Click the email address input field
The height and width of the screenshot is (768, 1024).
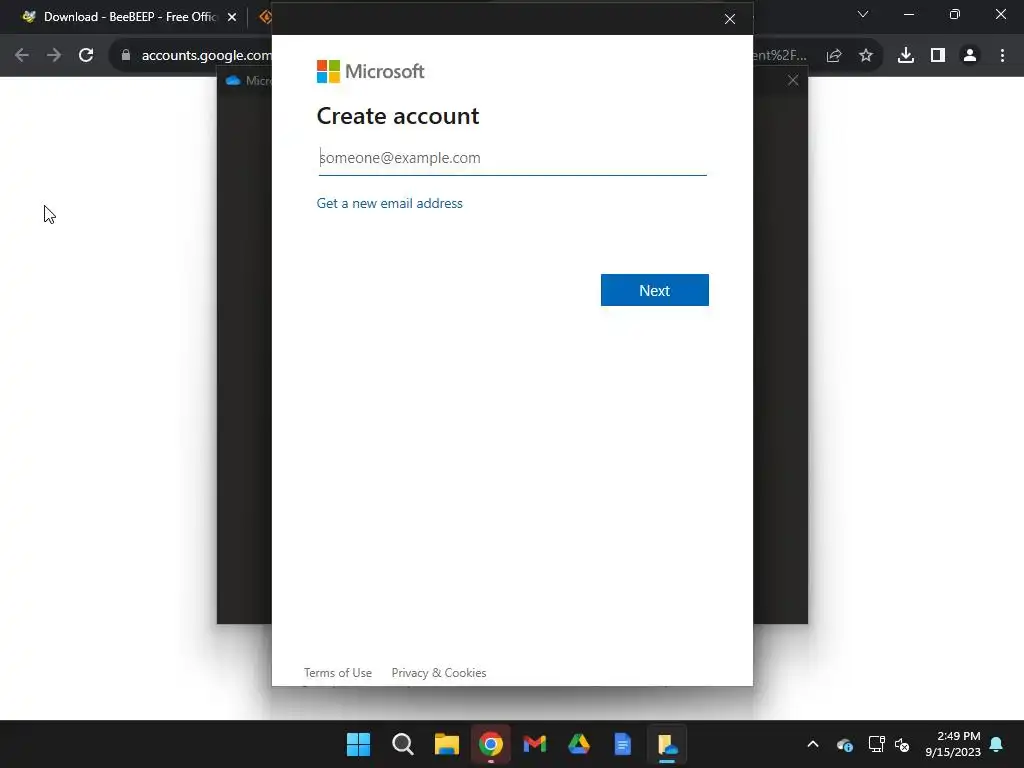tap(512, 158)
